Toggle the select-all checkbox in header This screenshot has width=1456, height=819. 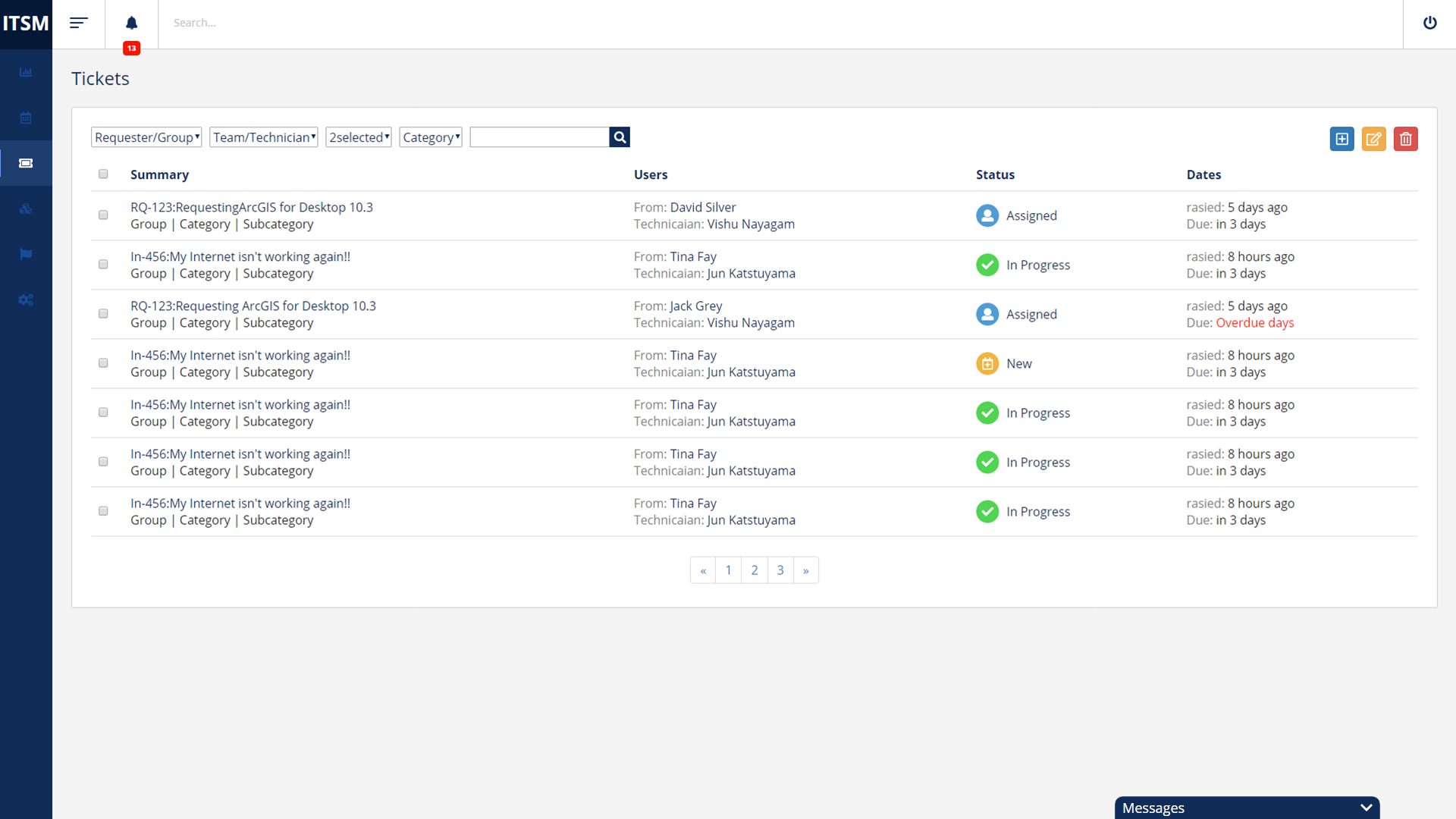pyautogui.click(x=103, y=174)
